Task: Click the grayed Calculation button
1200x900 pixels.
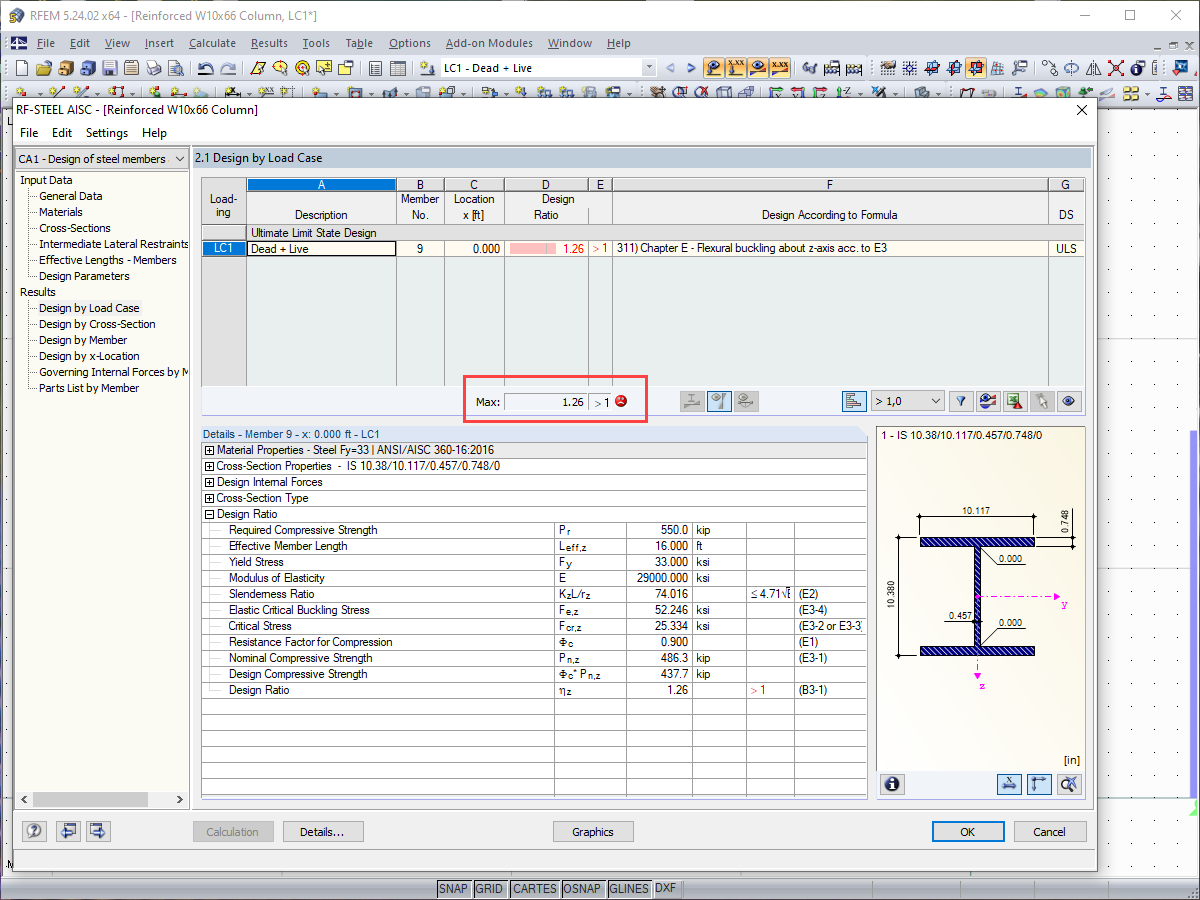Action: tap(233, 832)
